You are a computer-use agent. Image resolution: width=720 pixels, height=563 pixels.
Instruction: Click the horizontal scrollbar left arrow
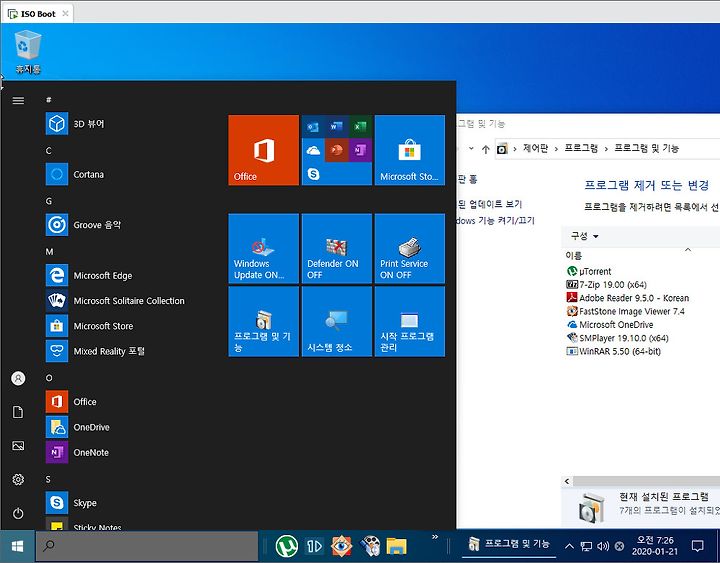[567, 481]
